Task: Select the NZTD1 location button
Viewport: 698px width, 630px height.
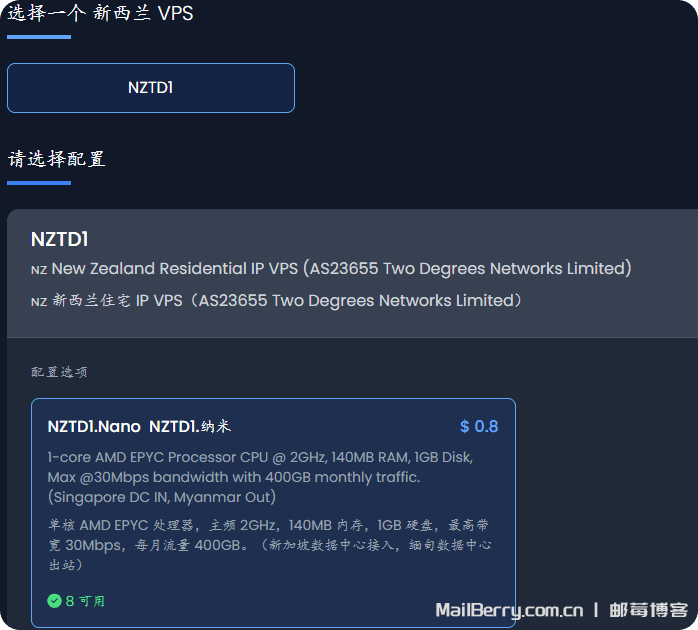Action: 150,88
